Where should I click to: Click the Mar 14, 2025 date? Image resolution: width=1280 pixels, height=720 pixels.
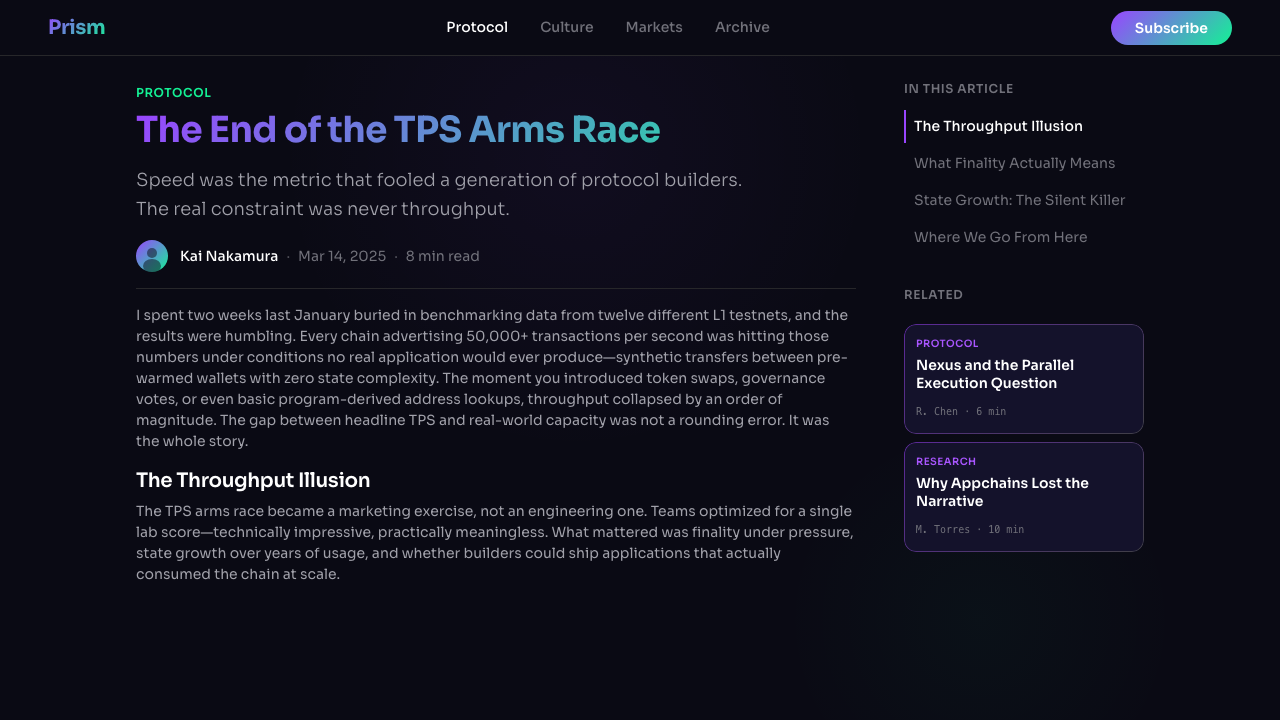click(342, 256)
